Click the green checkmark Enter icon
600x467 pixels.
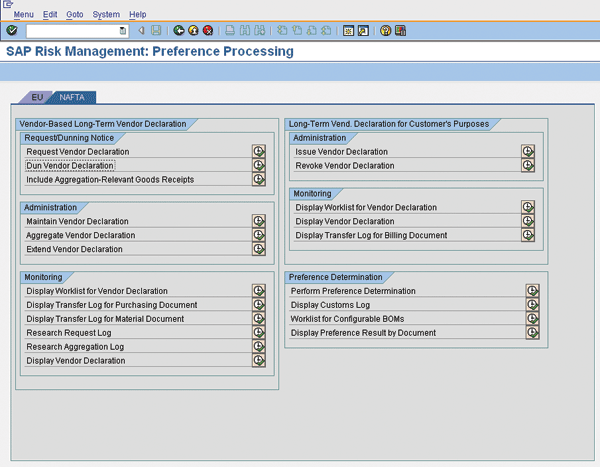tap(12, 30)
